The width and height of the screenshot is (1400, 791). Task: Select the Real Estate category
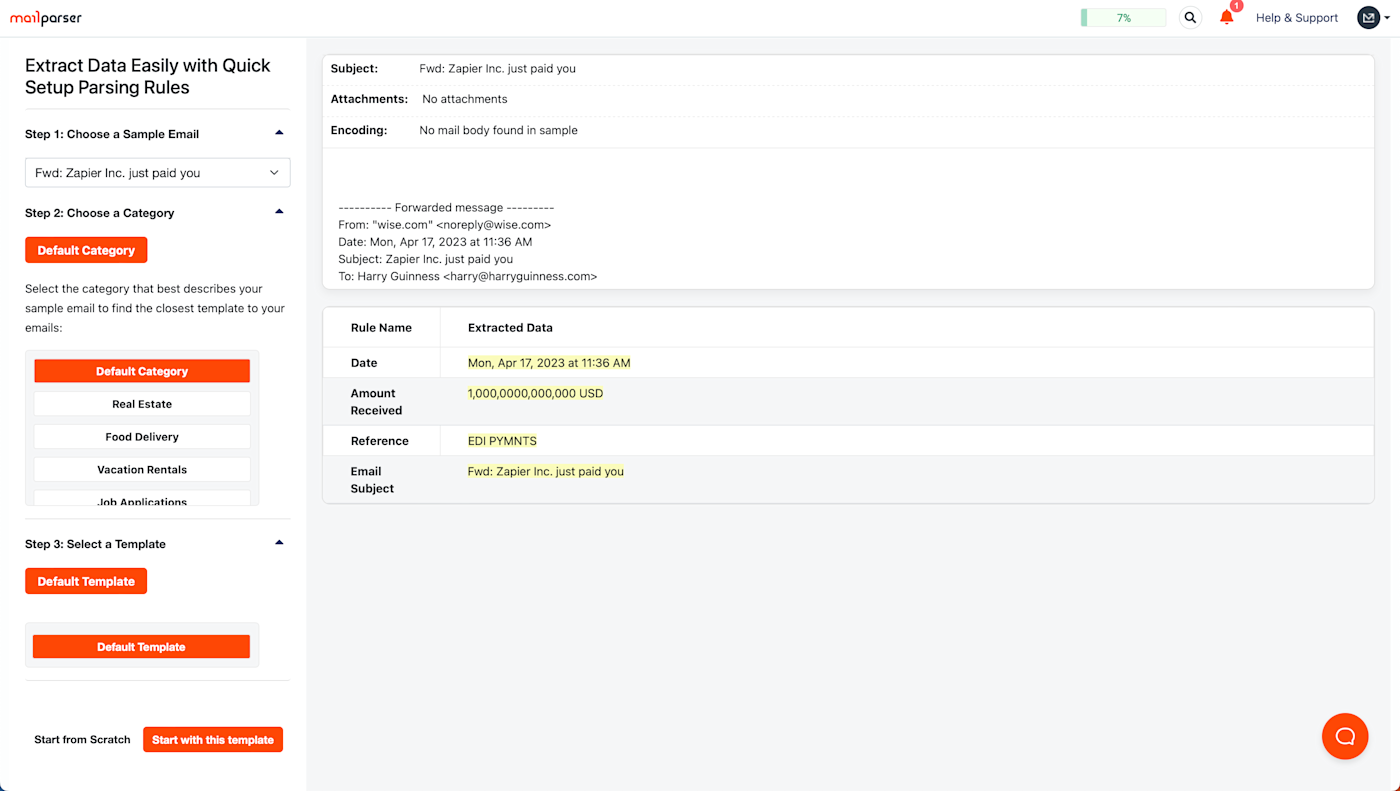point(142,404)
